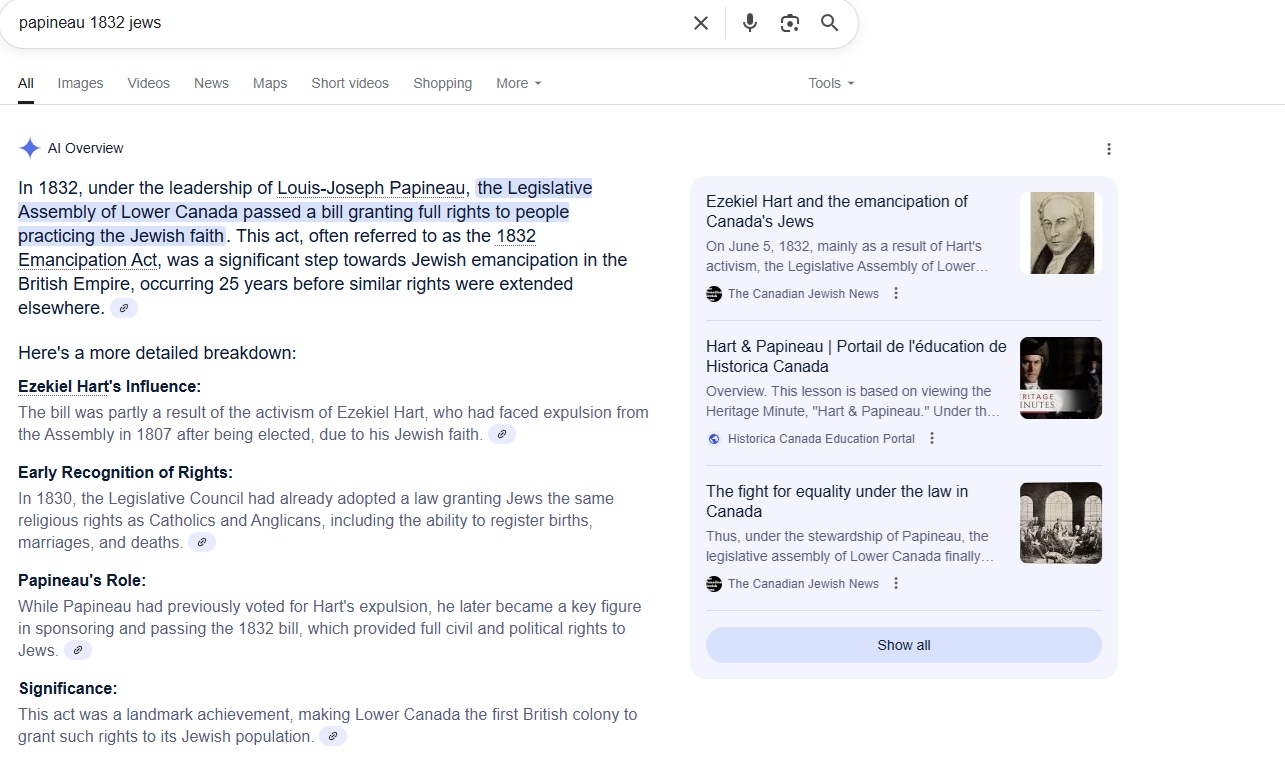Click the Heritage Minutes video thumbnail
The image size is (1285, 768).
(1061, 378)
